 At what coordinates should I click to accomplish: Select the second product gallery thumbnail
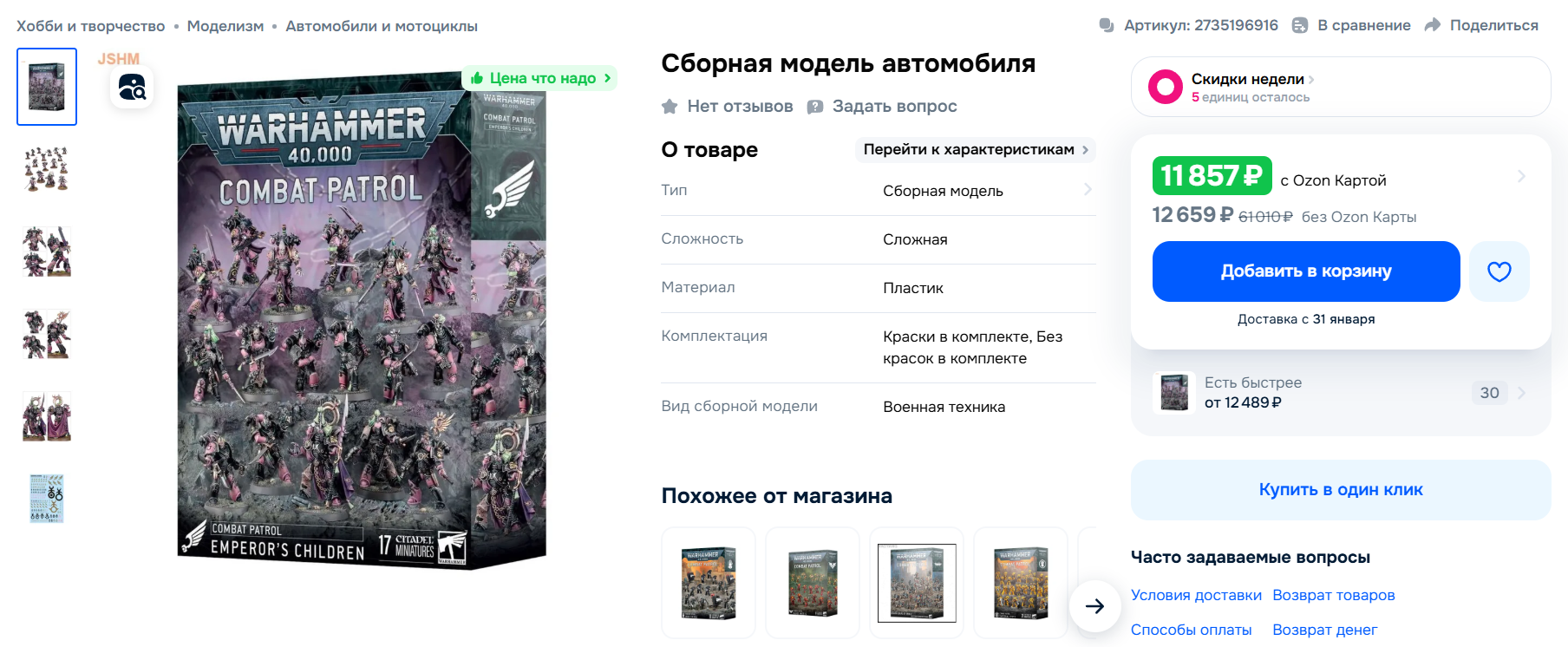(x=47, y=169)
